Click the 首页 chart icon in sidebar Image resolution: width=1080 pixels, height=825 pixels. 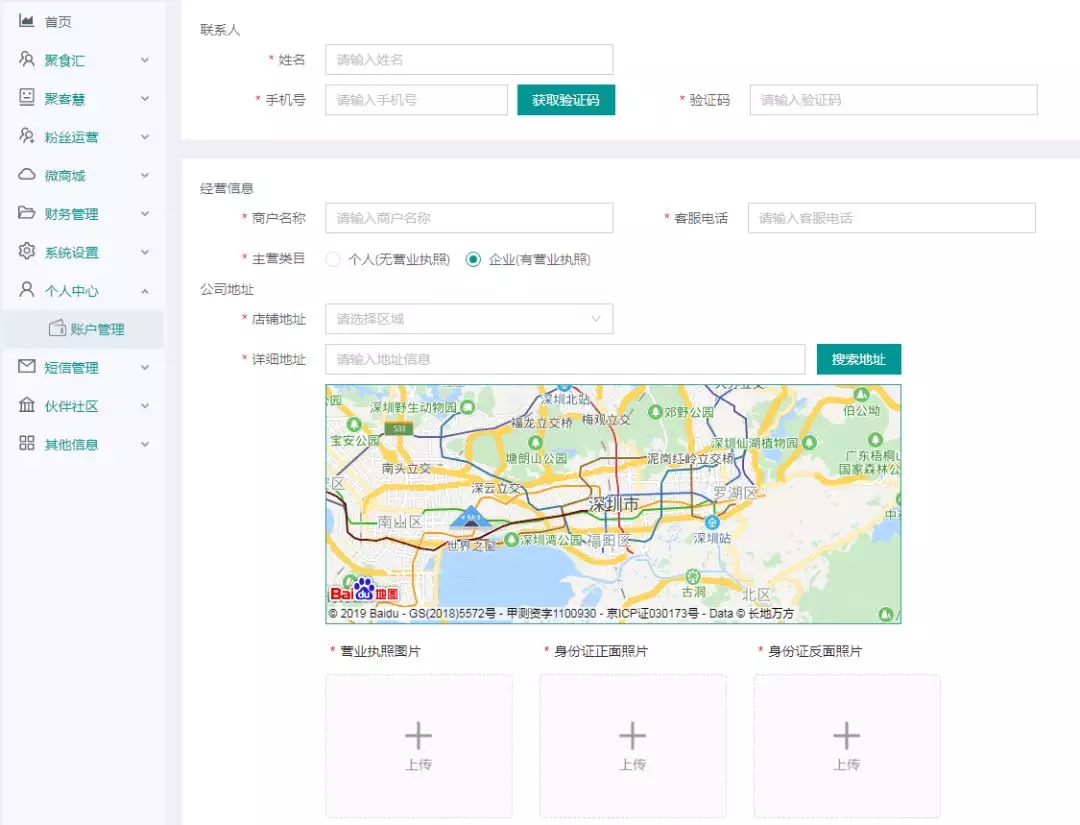tap(27, 21)
